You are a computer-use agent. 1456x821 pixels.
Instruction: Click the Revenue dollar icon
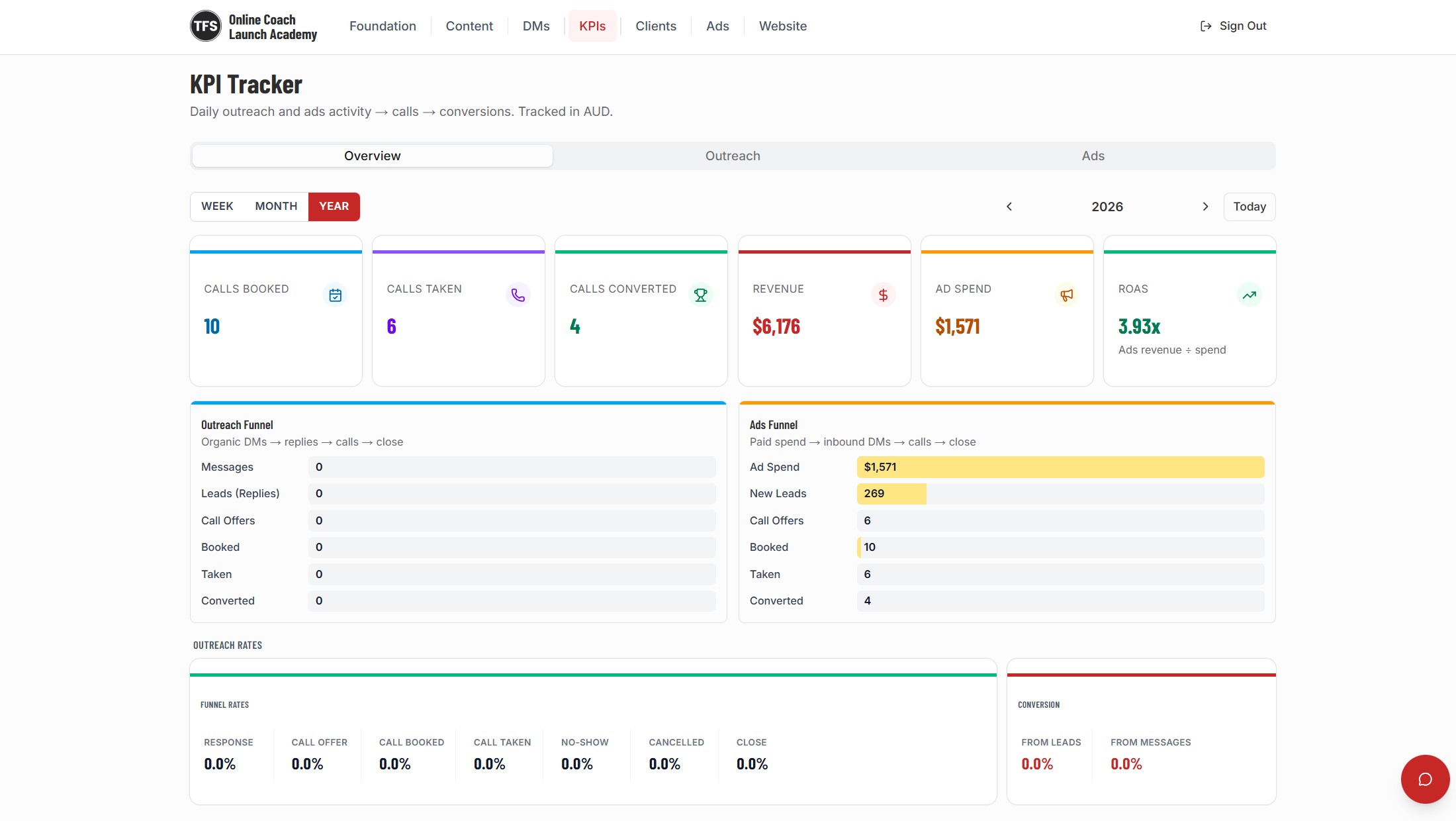pos(884,295)
